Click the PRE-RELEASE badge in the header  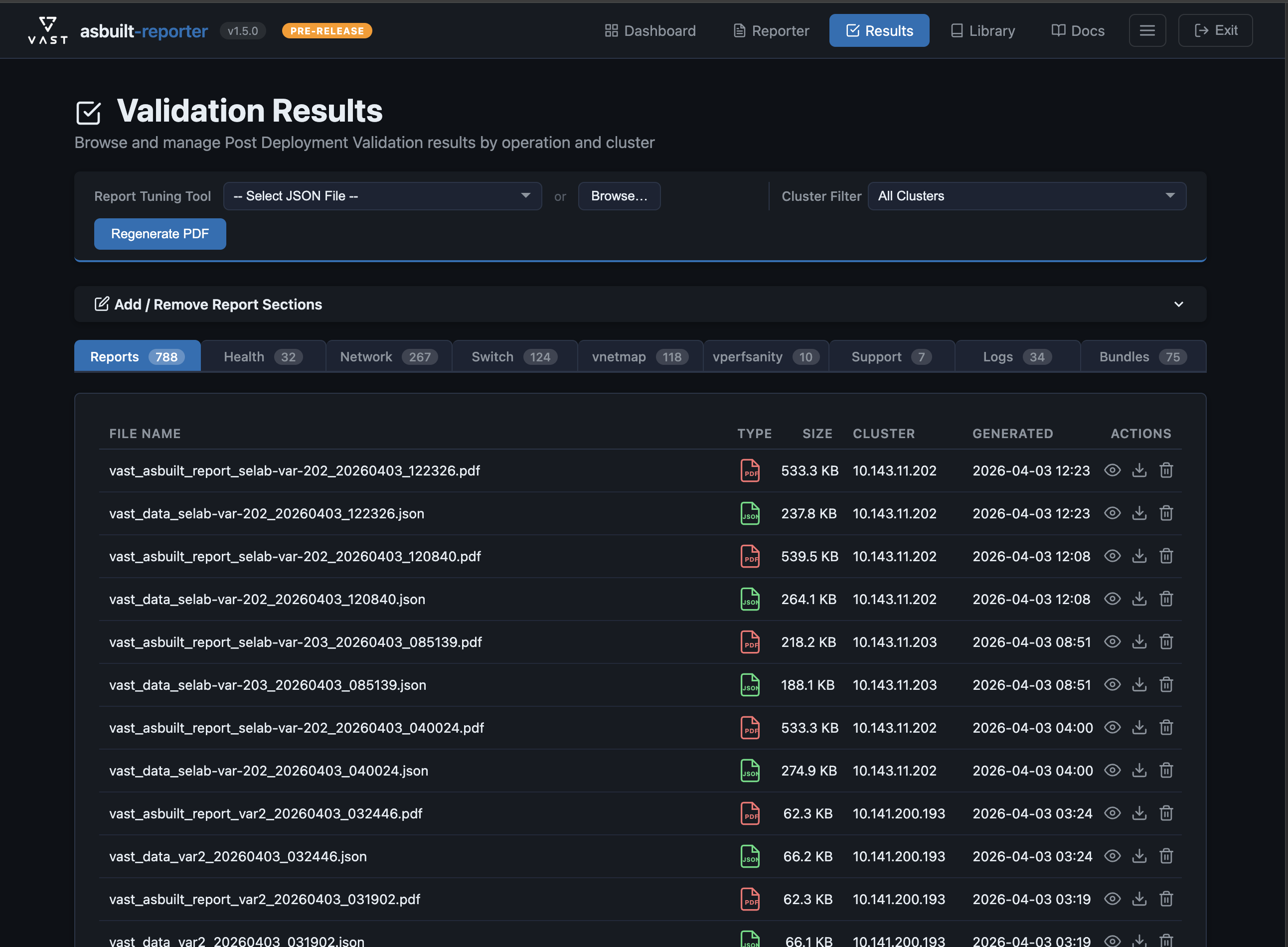326,30
